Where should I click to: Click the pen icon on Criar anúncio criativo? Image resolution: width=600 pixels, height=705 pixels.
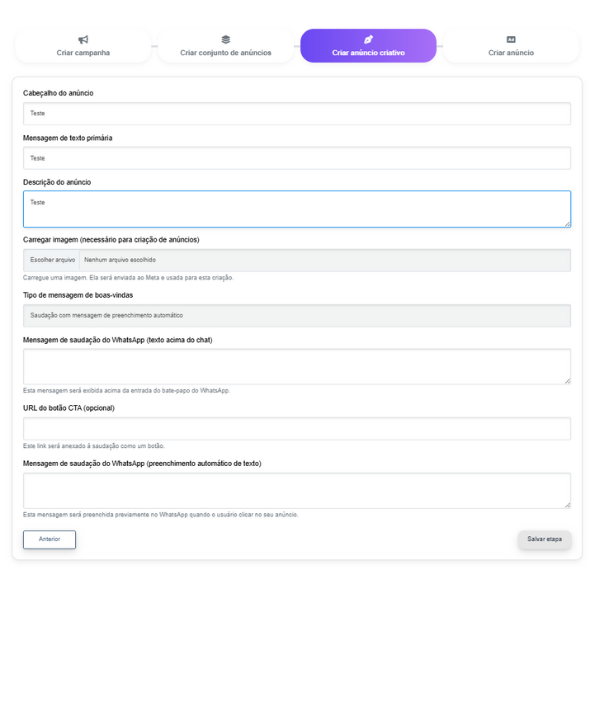(368, 40)
